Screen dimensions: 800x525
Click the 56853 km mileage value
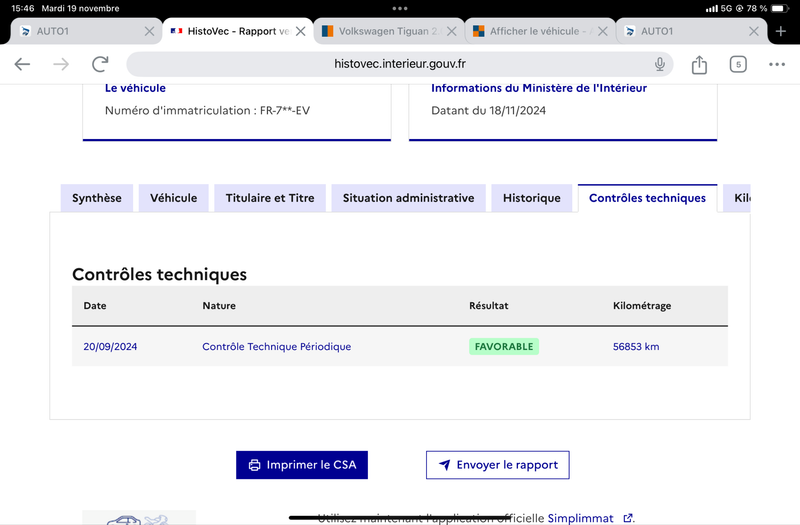(x=636, y=346)
